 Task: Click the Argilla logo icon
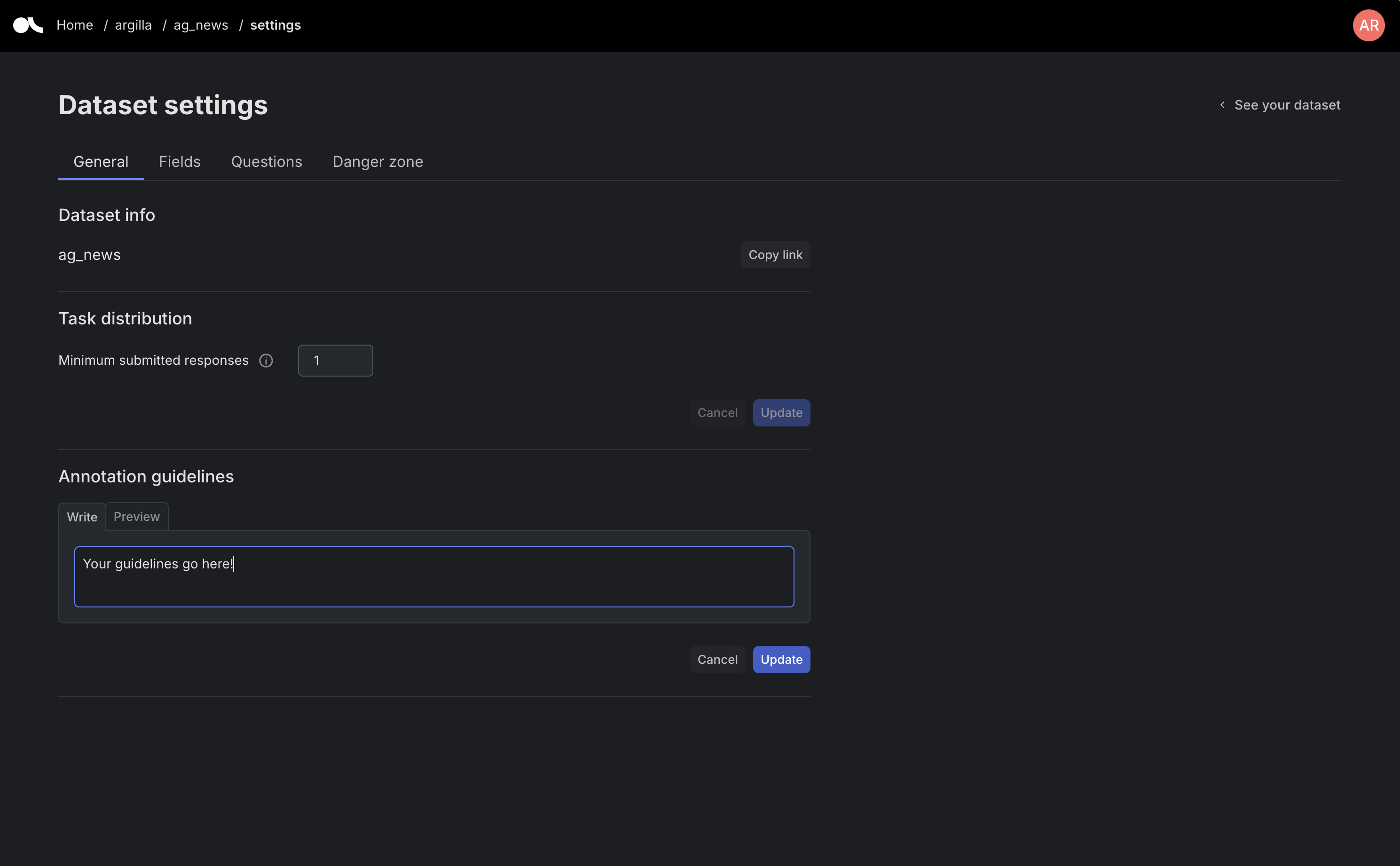[x=27, y=25]
